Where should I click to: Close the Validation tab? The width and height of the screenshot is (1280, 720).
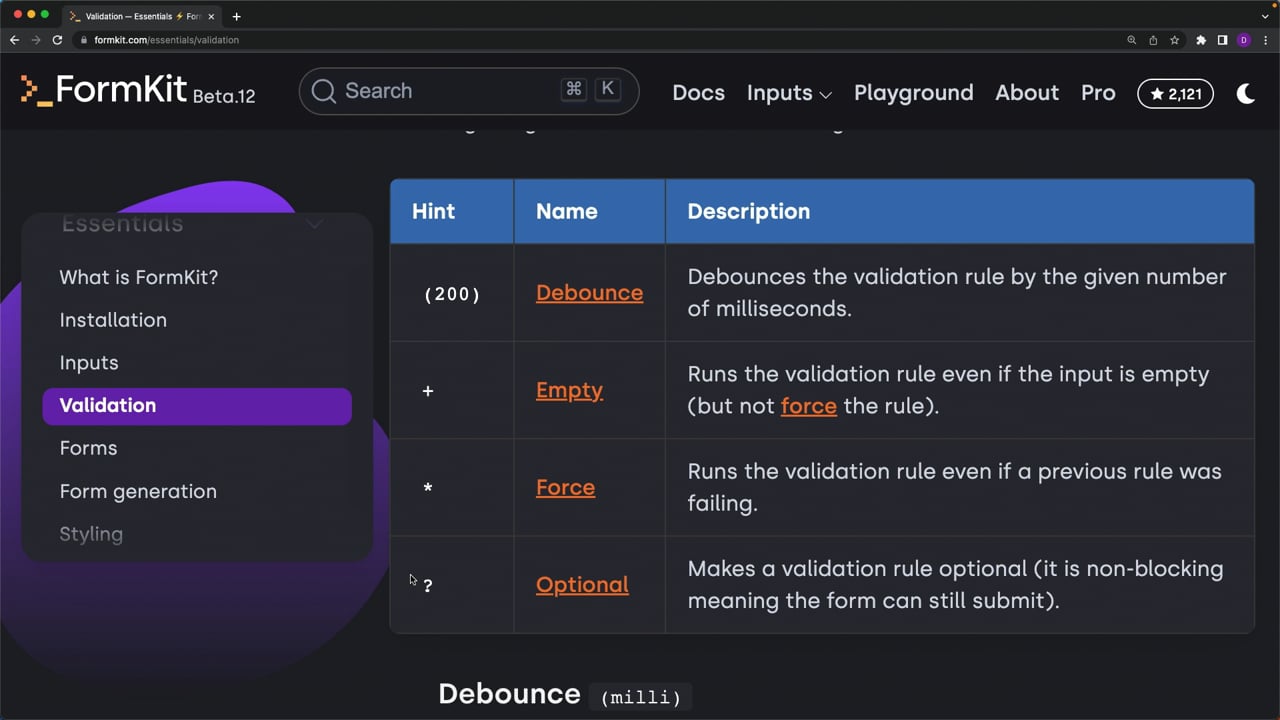(x=211, y=16)
